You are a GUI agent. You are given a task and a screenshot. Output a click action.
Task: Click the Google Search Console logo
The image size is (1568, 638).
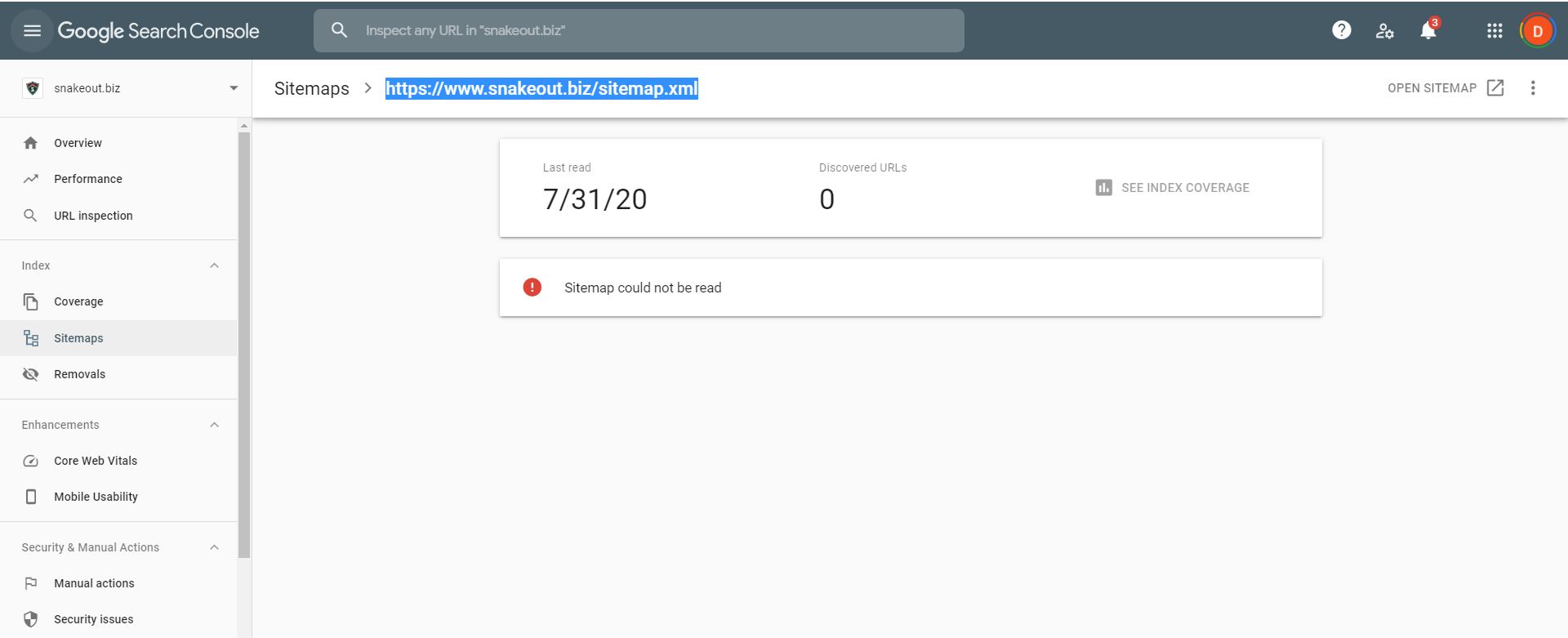click(x=158, y=31)
